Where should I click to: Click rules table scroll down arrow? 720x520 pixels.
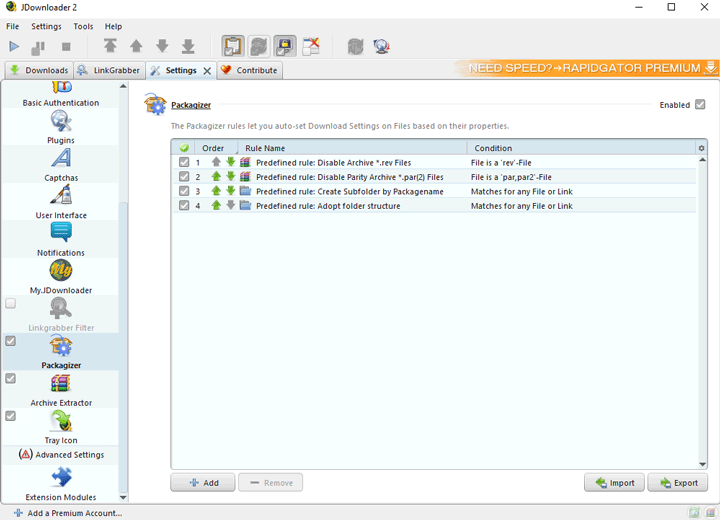(x=702, y=464)
